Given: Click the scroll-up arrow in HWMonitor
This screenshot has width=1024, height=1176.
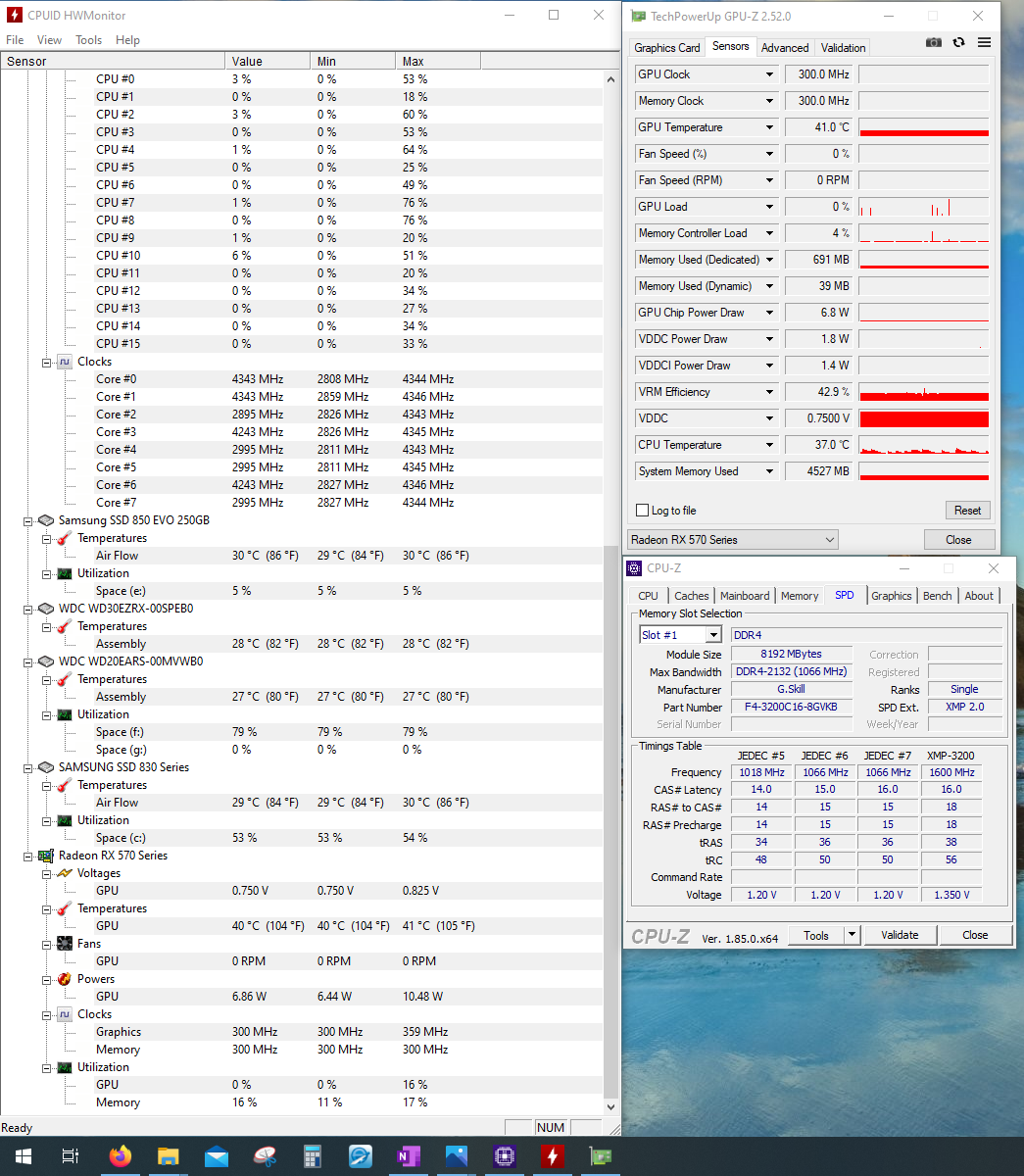Looking at the screenshot, I should click(612, 79).
